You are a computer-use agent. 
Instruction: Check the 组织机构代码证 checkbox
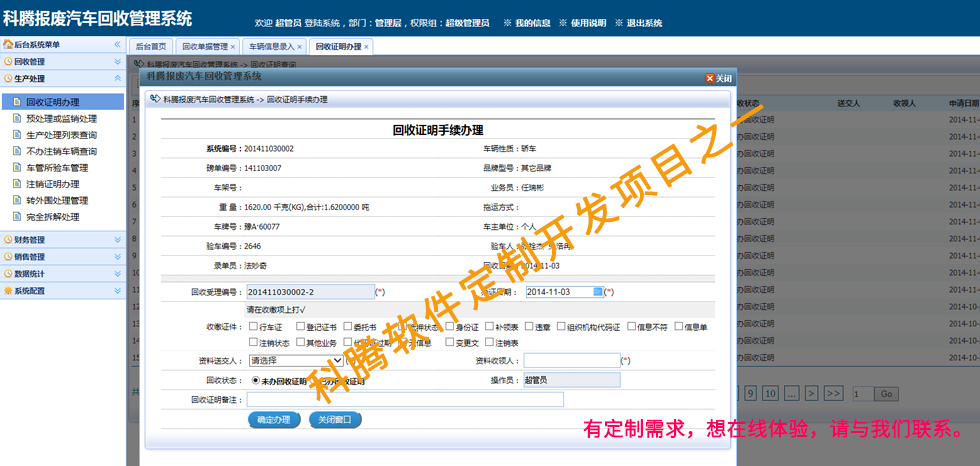click(561, 326)
